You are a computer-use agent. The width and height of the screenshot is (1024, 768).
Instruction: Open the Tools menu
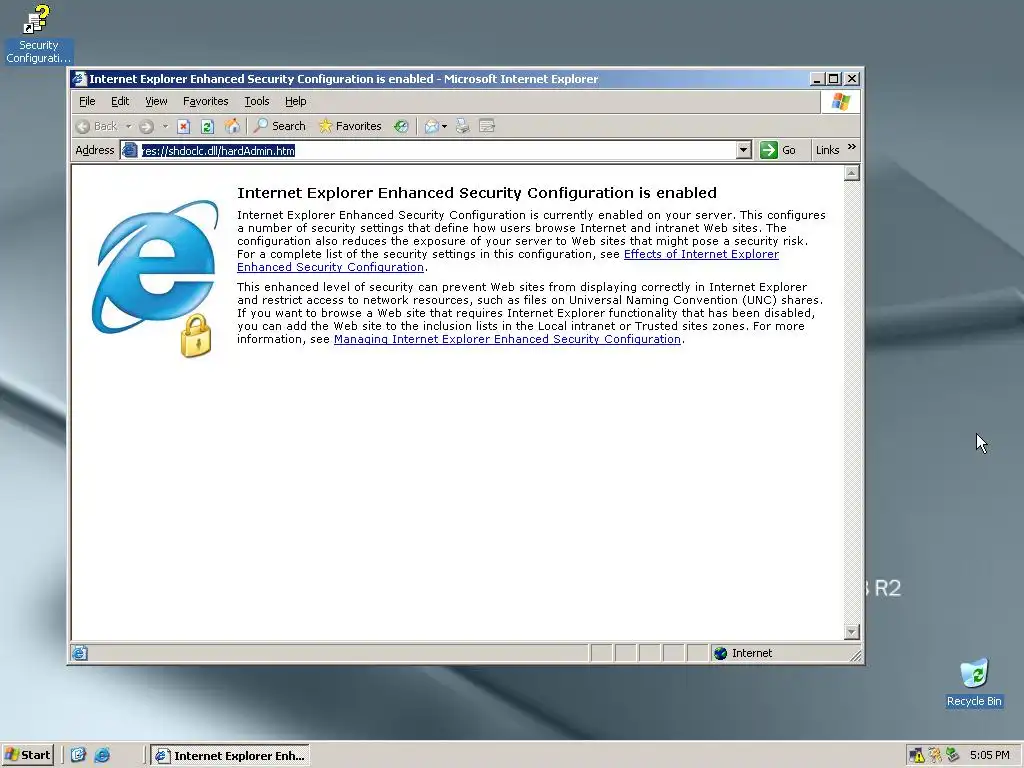[257, 101]
